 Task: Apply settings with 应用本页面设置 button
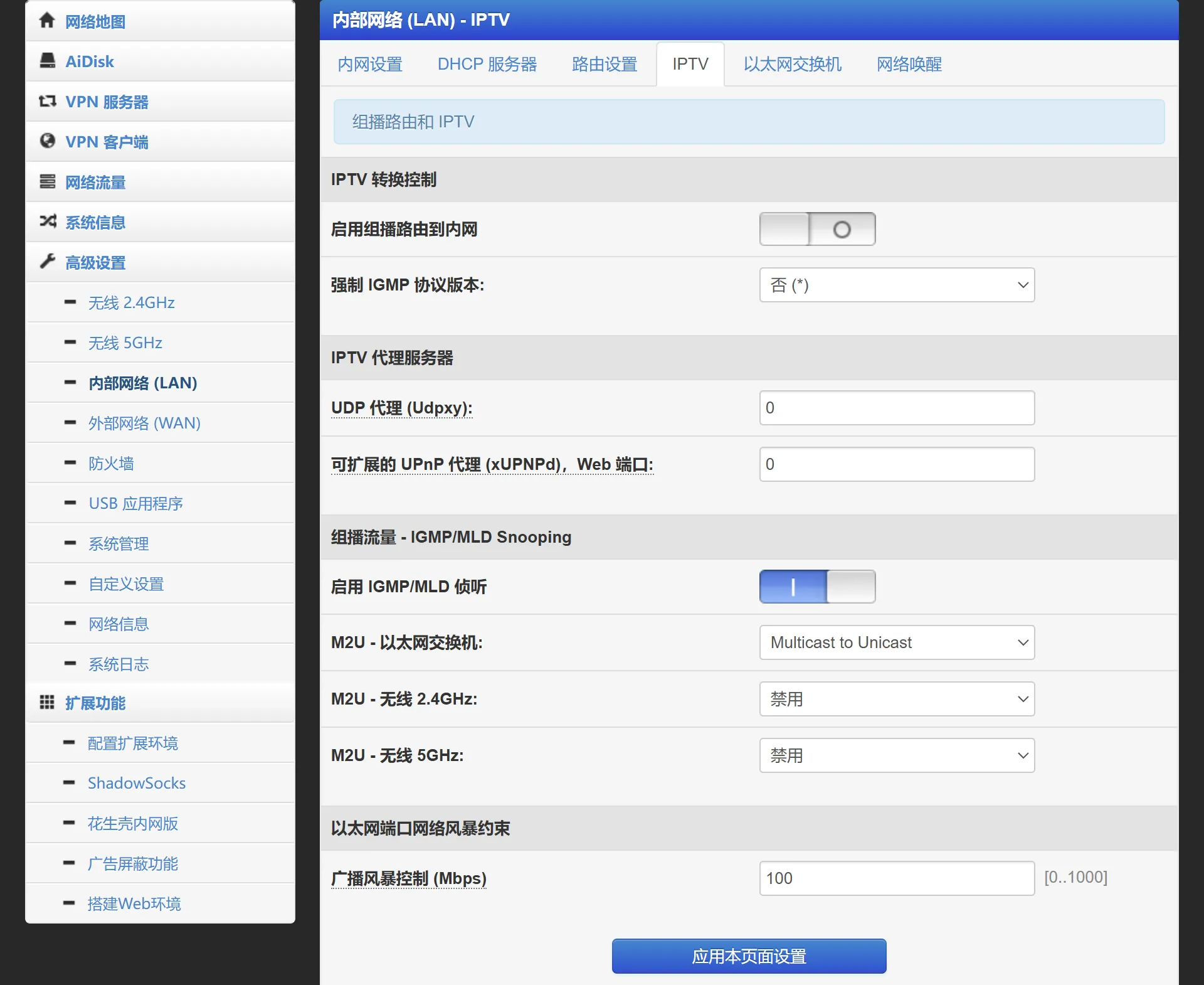point(749,956)
